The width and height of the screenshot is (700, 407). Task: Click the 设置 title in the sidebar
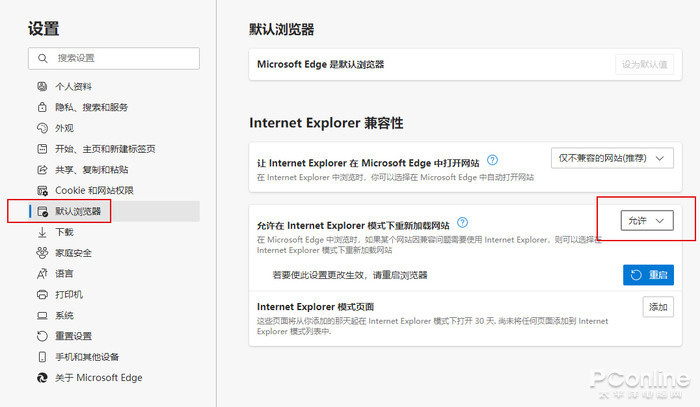point(43,29)
